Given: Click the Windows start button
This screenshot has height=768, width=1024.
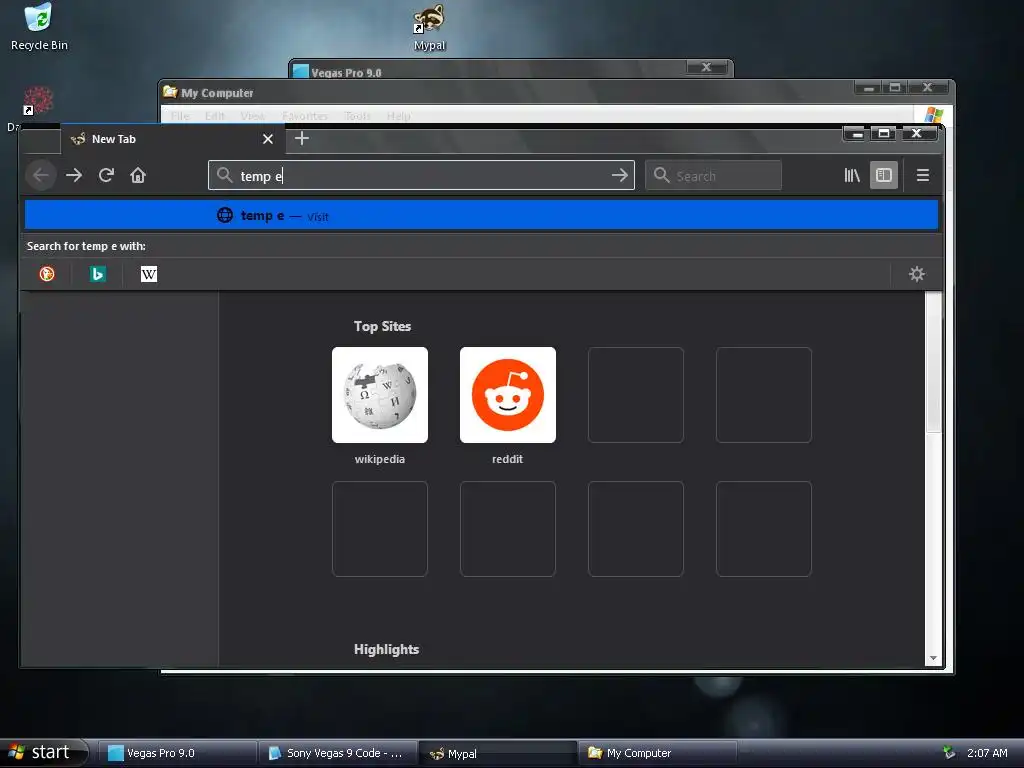Looking at the screenshot, I should tap(44, 752).
